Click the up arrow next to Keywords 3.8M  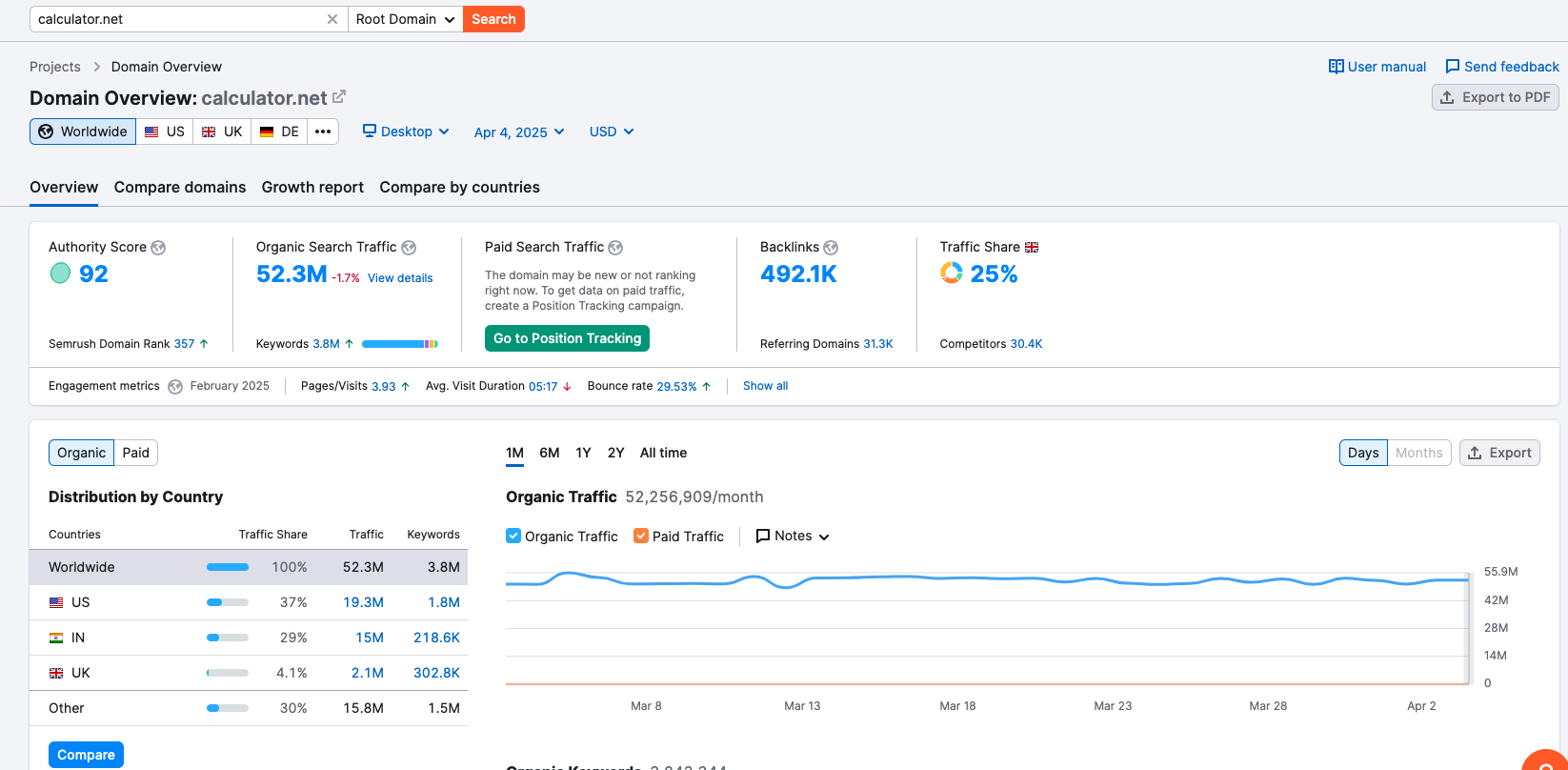[349, 344]
